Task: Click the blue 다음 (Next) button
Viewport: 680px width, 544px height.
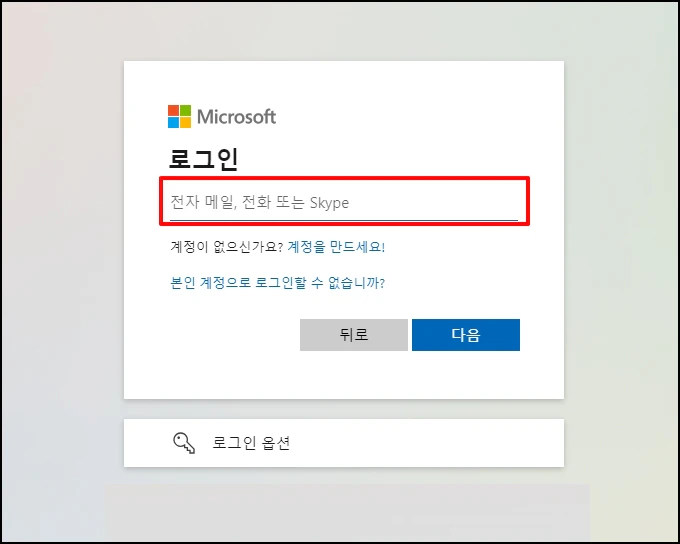Action: (466, 335)
